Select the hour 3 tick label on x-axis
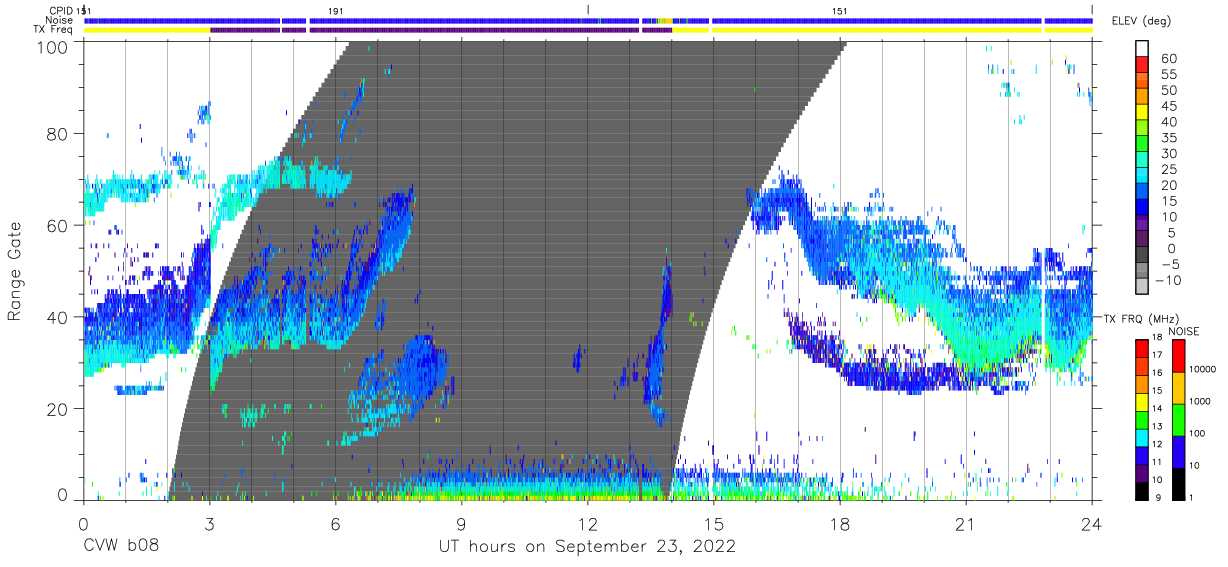This screenshot has width=1228, height=567. pyautogui.click(x=209, y=523)
